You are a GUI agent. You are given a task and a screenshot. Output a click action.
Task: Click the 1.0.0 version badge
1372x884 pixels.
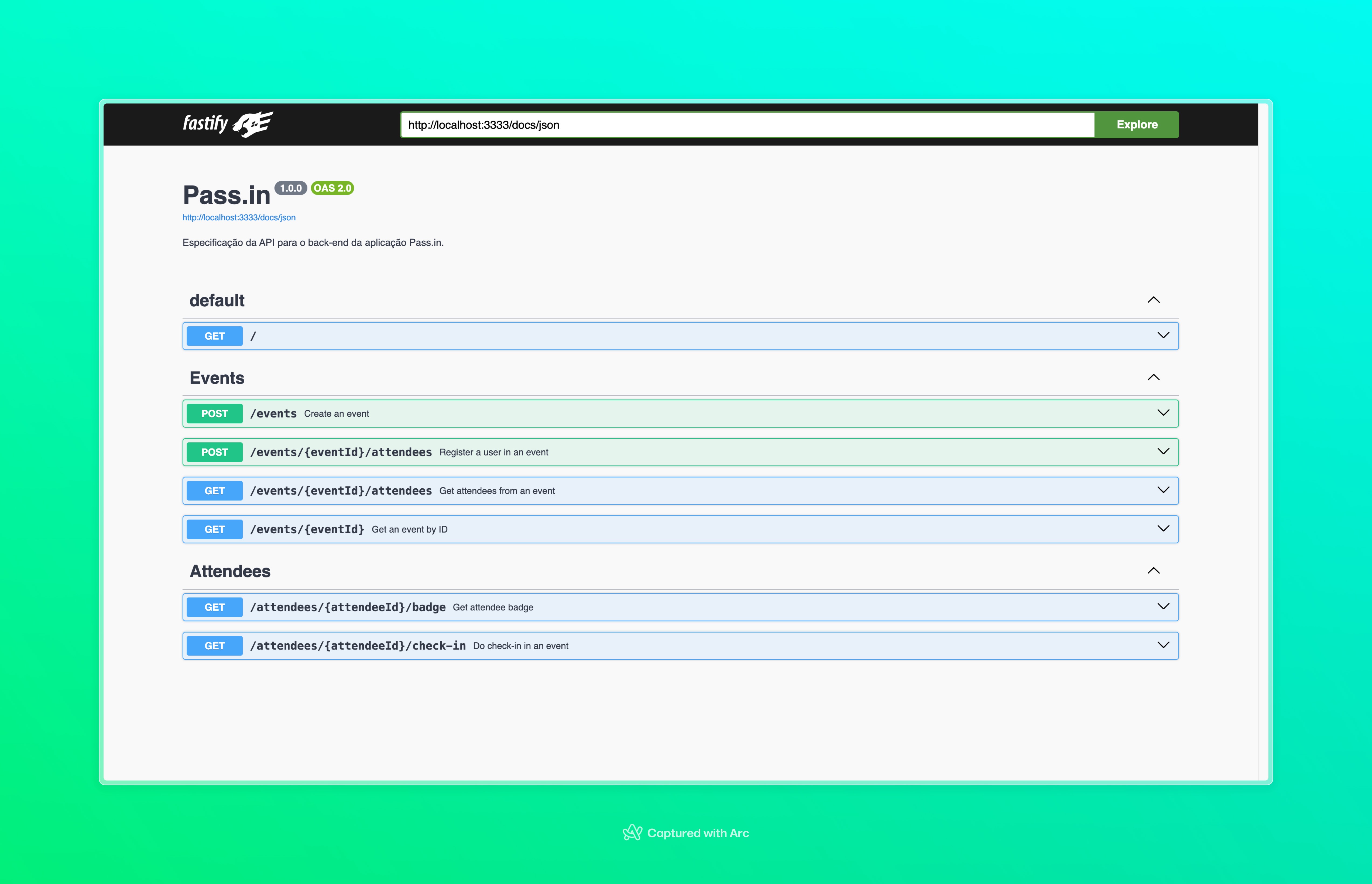[291, 188]
